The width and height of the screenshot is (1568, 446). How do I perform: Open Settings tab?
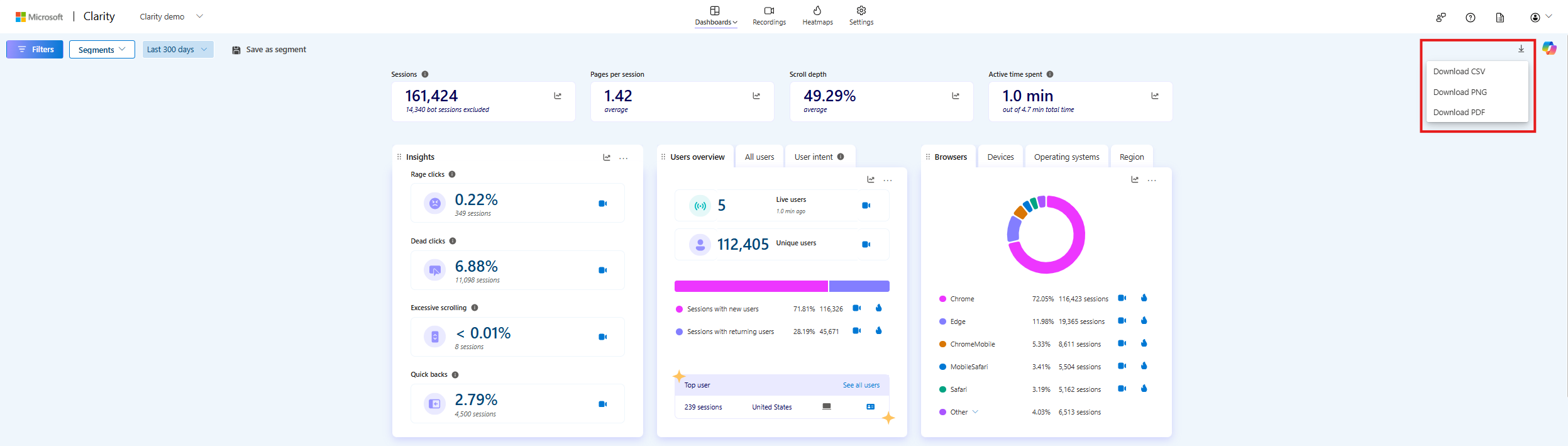tap(861, 16)
